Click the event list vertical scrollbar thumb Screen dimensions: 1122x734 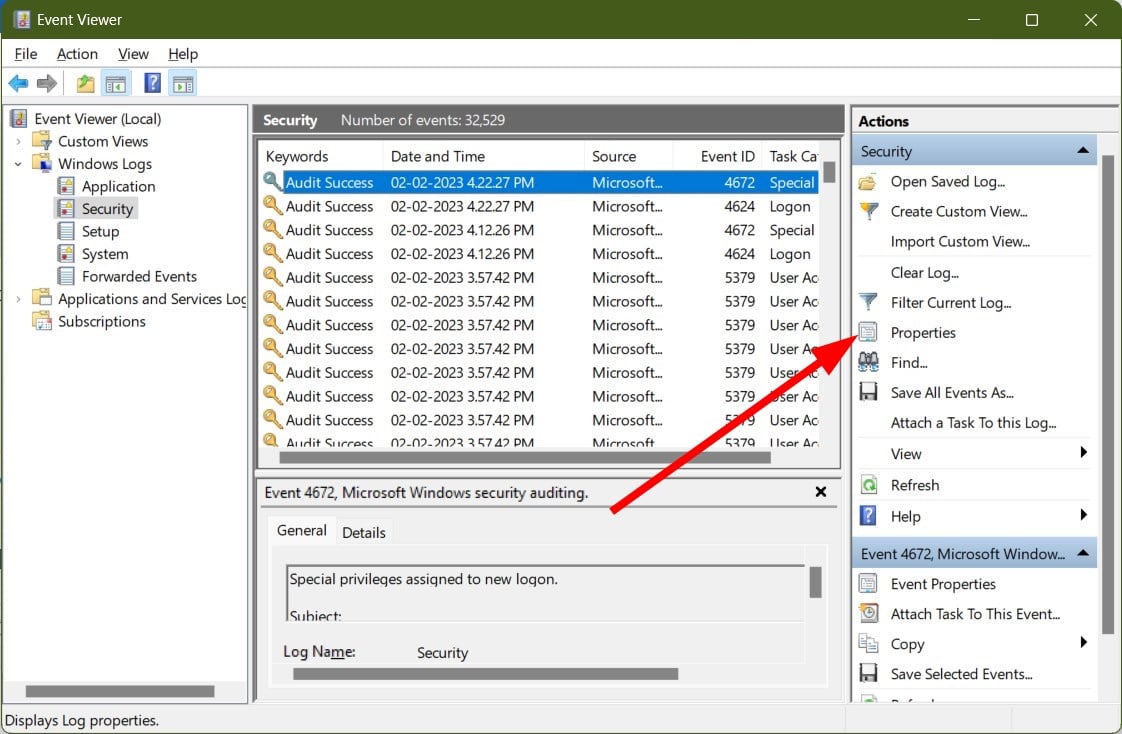coord(829,172)
